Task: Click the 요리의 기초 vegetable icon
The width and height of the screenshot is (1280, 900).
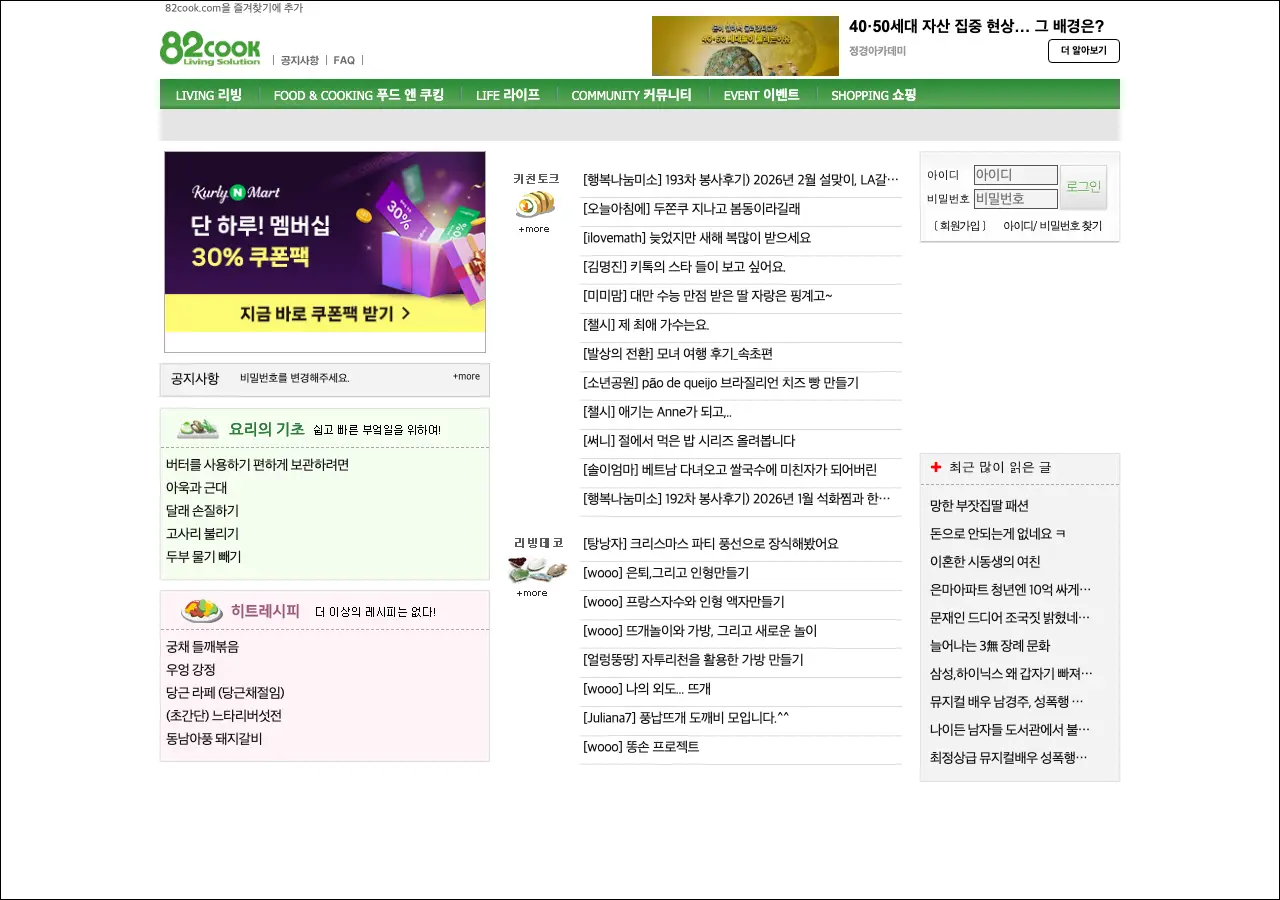Action: [198, 429]
